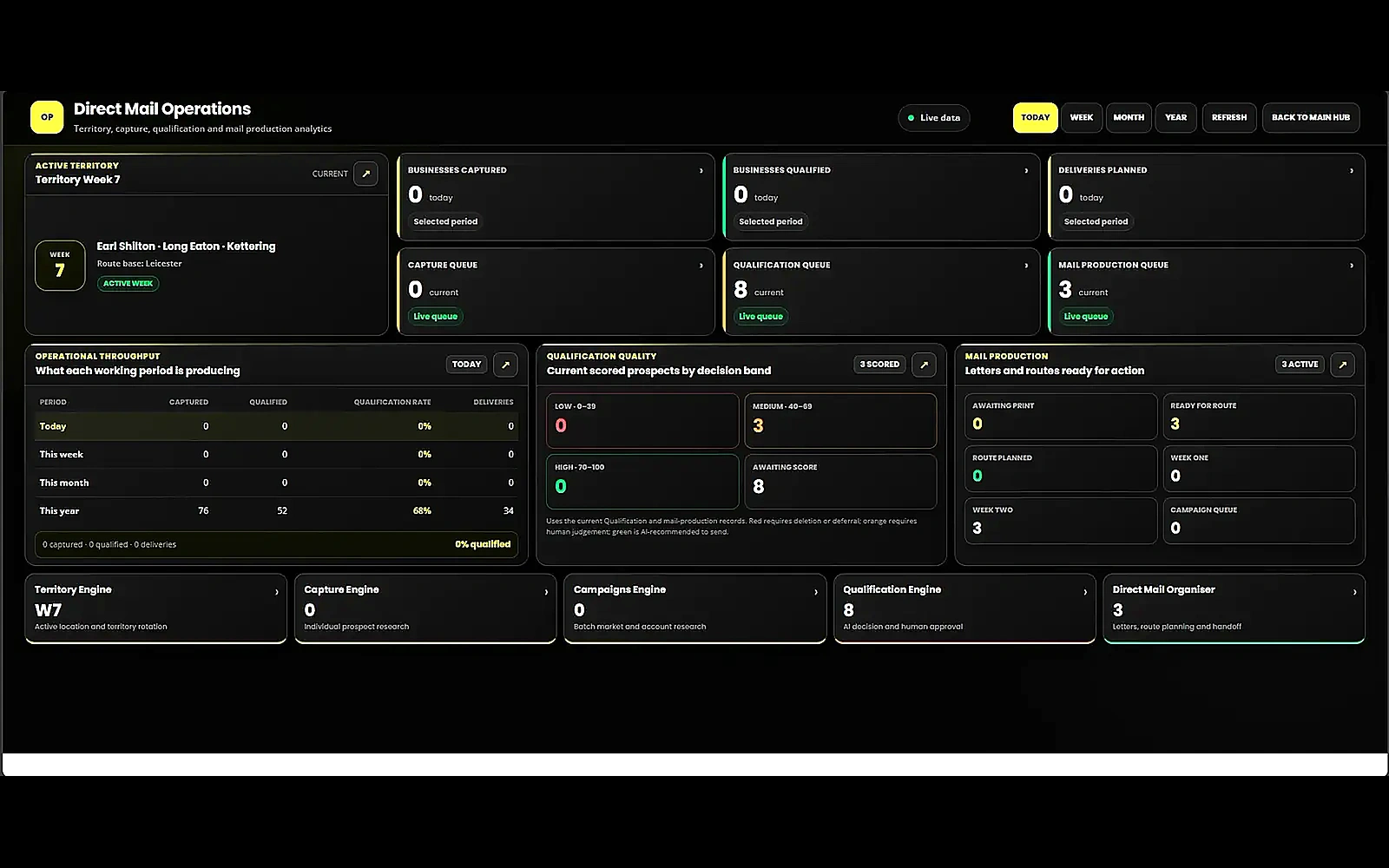Switch to MONTH period tab

tap(1129, 118)
